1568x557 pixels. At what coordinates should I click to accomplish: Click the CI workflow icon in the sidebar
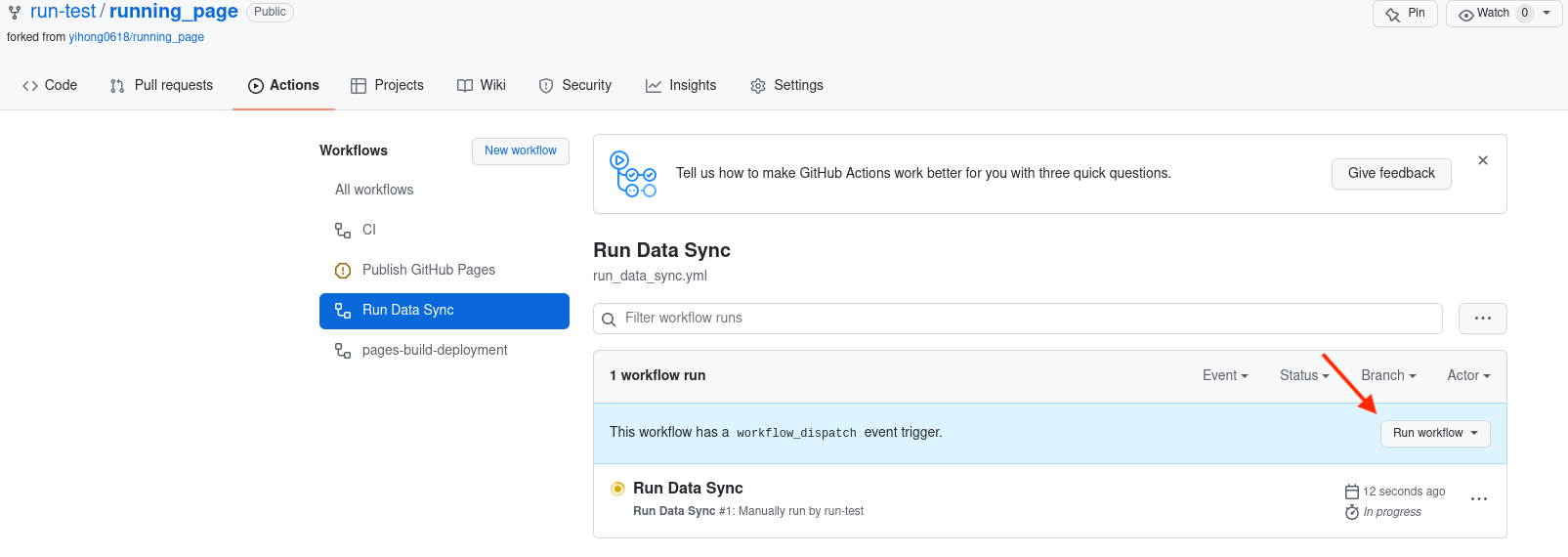(343, 231)
